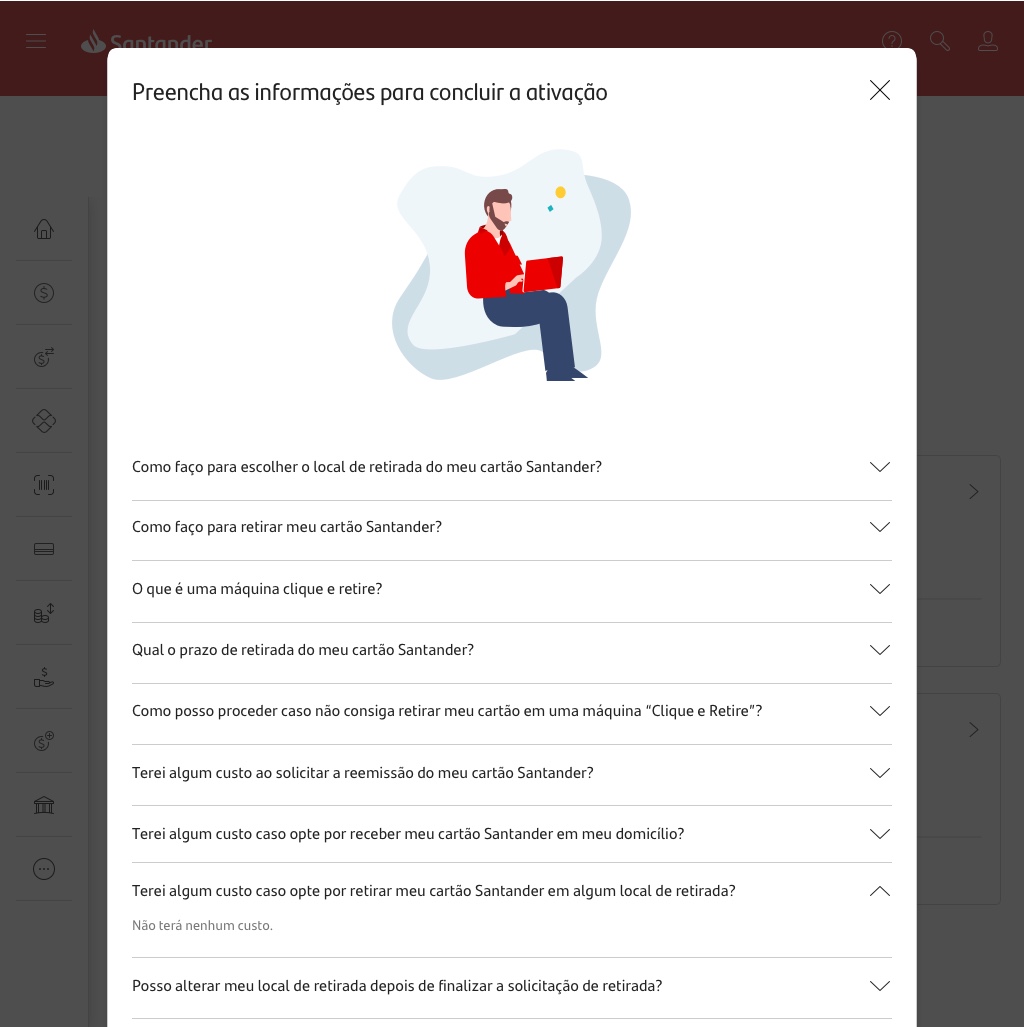The height and width of the screenshot is (1027, 1024).
Task: Open the bank building icon in sidebar
Action: pyautogui.click(x=44, y=804)
